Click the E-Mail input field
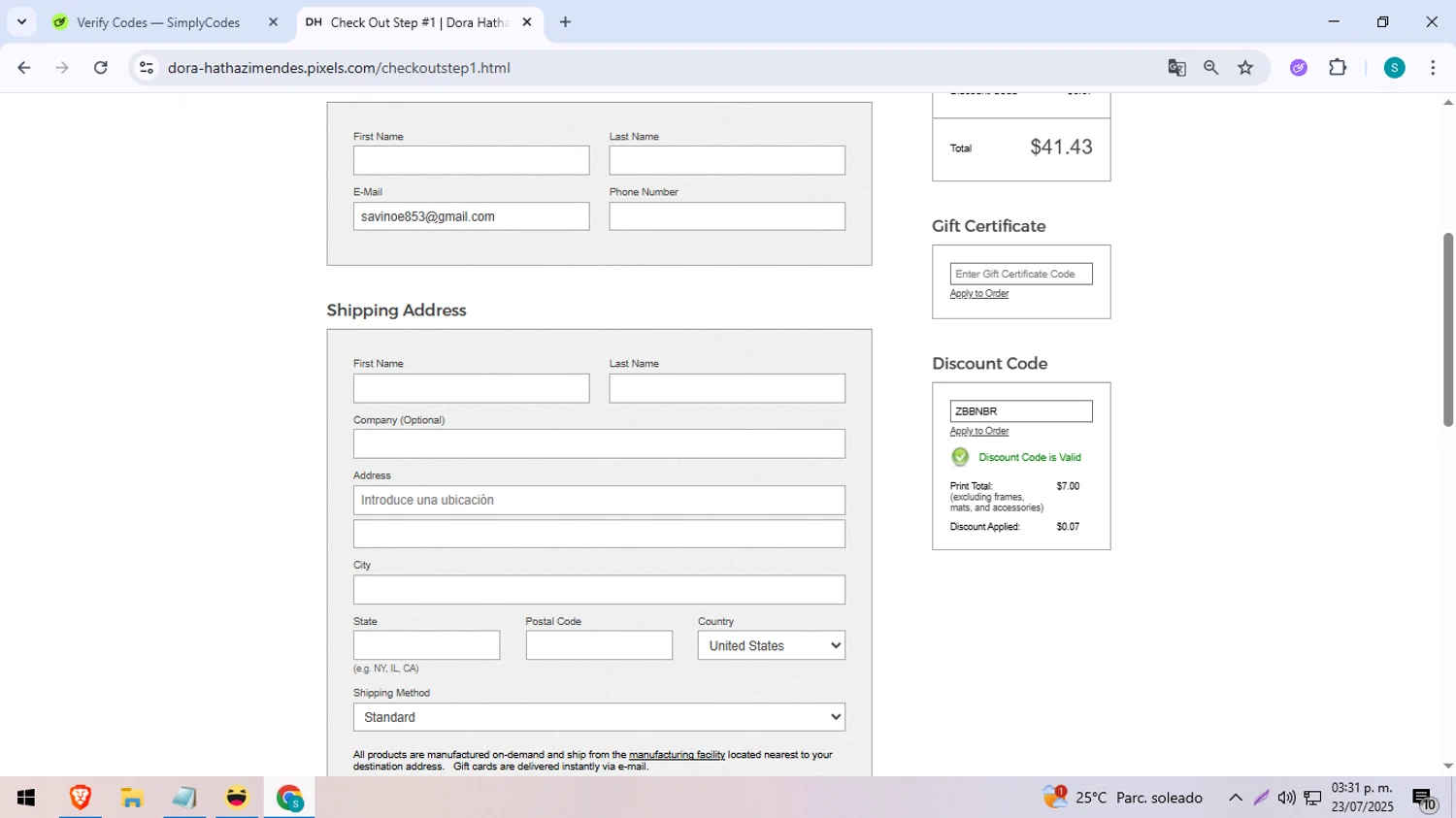The image size is (1456, 818). [471, 216]
